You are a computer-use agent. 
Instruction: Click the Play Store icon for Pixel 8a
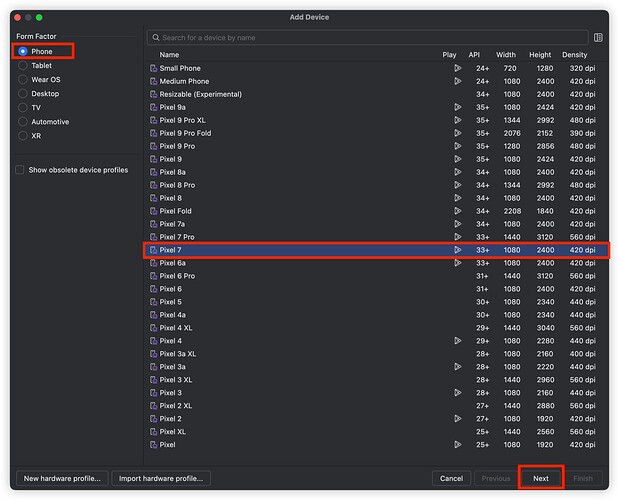coord(457,172)
